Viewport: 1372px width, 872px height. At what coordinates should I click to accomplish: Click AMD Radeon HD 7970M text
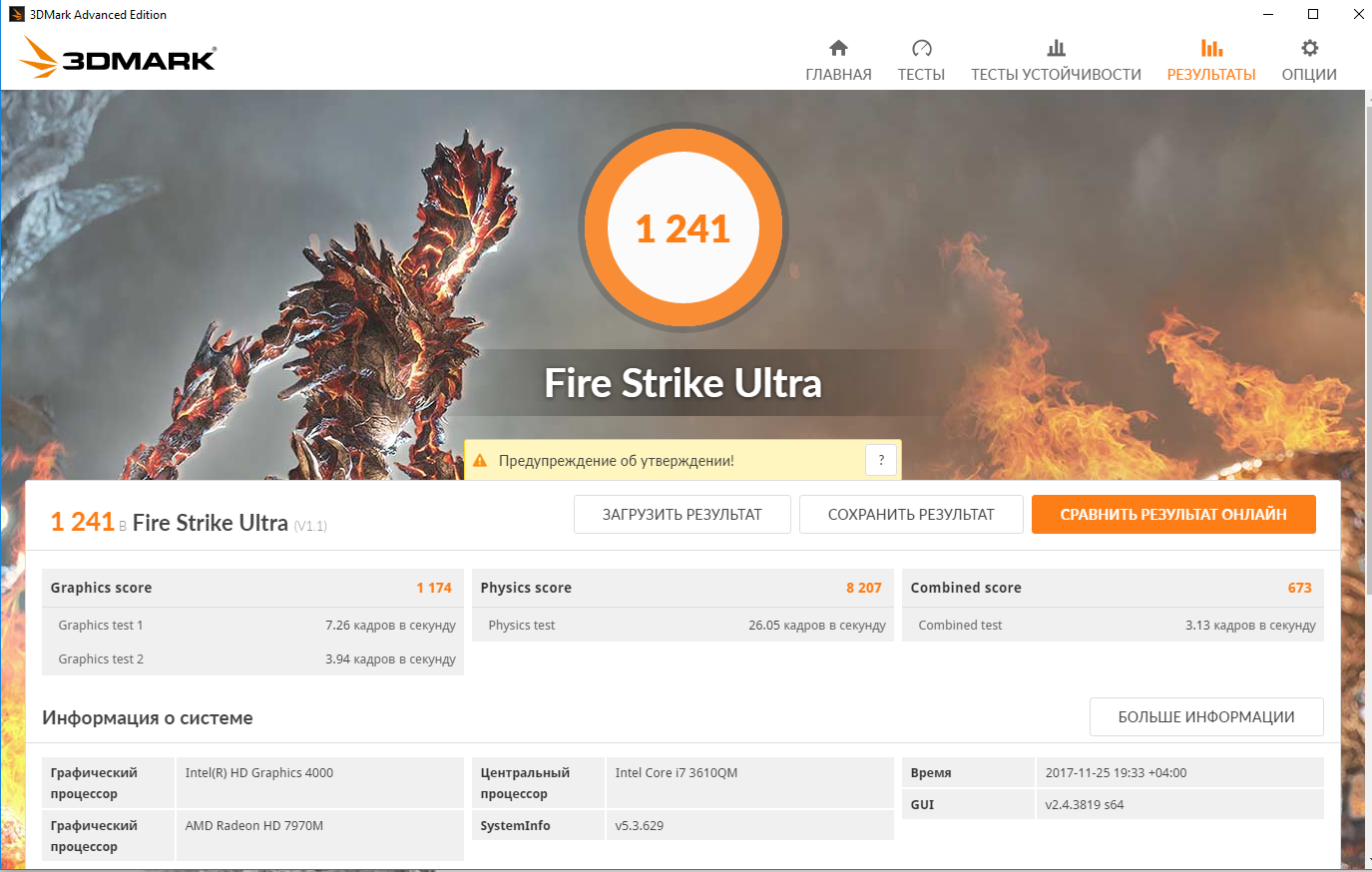254,826
